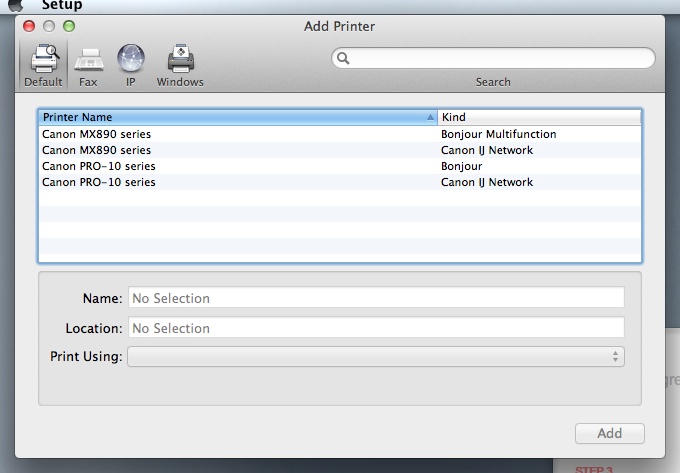Switch to the IP printer globe icon
680x473 pixels.
point(130,62)
